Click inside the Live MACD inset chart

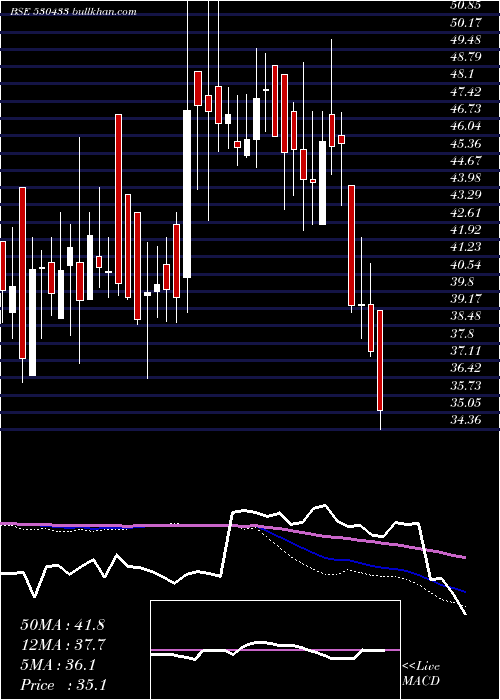pos(275,650)
